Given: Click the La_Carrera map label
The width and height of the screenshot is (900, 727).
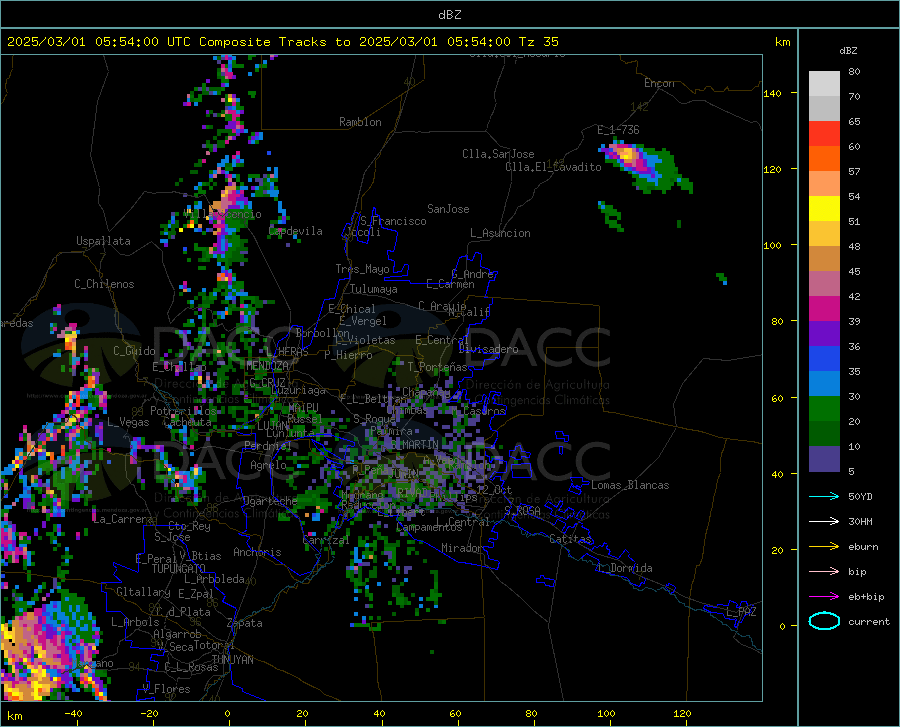Looking at the screenshot, I should (123, 519).
